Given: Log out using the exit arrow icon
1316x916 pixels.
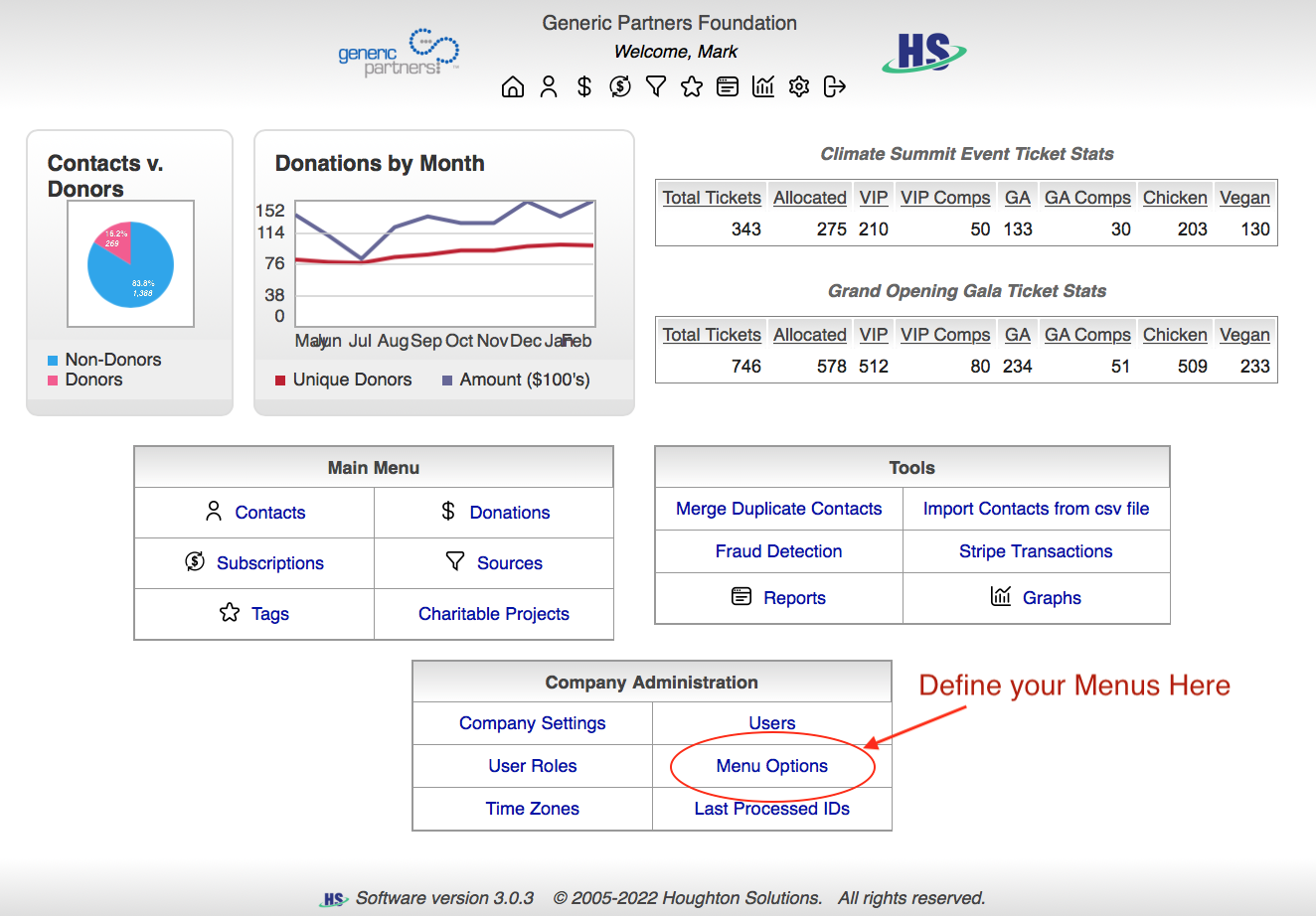Looking at the screenshot, I should [835, 87].
